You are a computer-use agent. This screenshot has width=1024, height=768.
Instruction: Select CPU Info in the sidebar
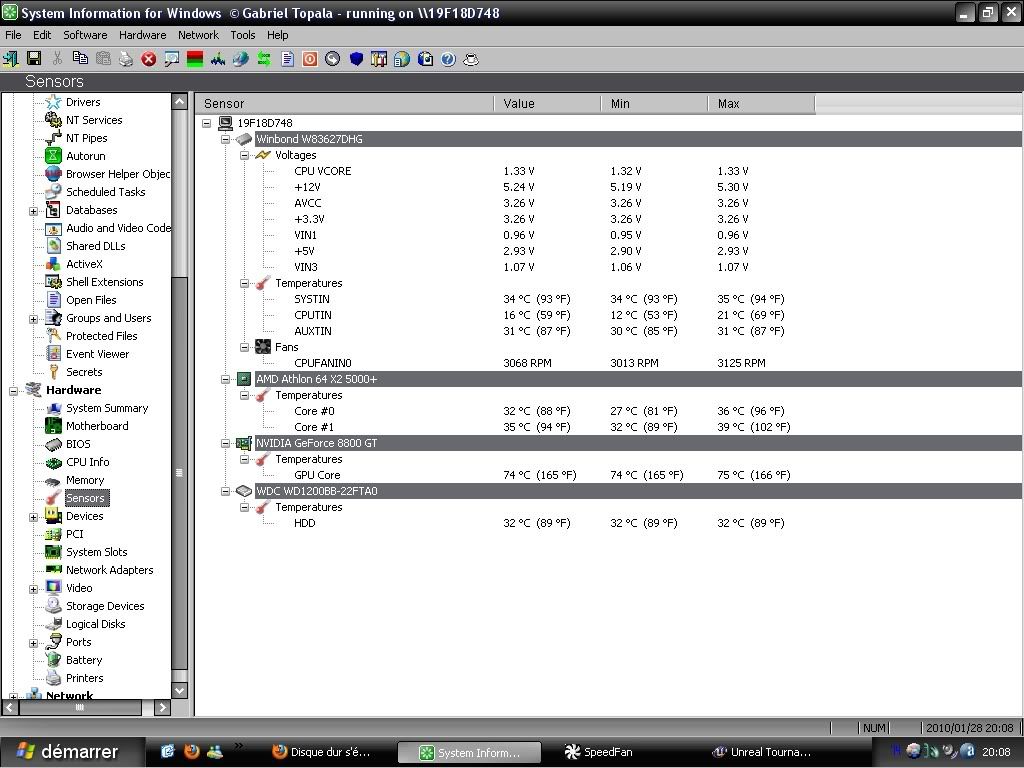tap(87, 462)
